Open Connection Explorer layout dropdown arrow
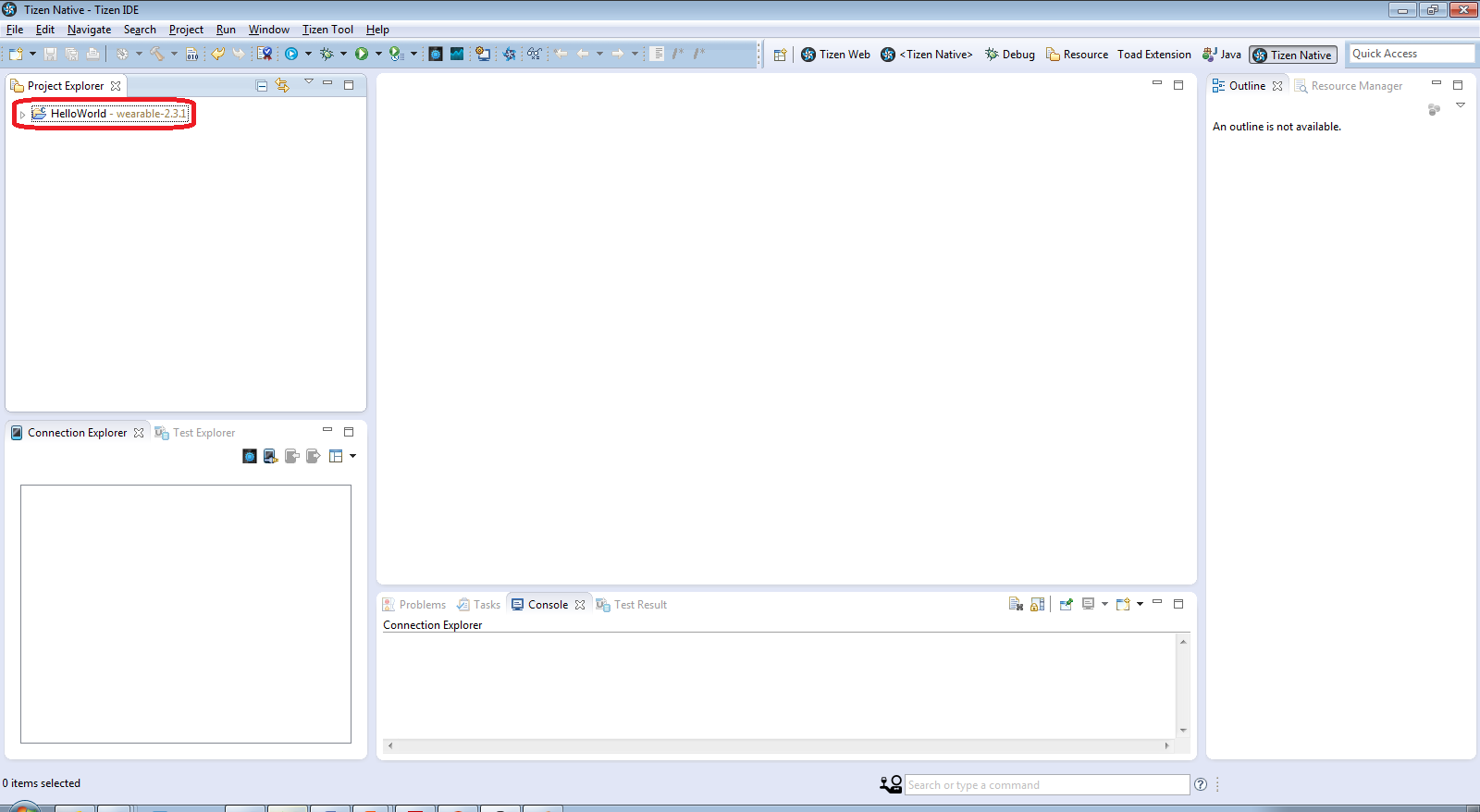The height and width of the screenshot is (812, 1480). pos(352,456)
